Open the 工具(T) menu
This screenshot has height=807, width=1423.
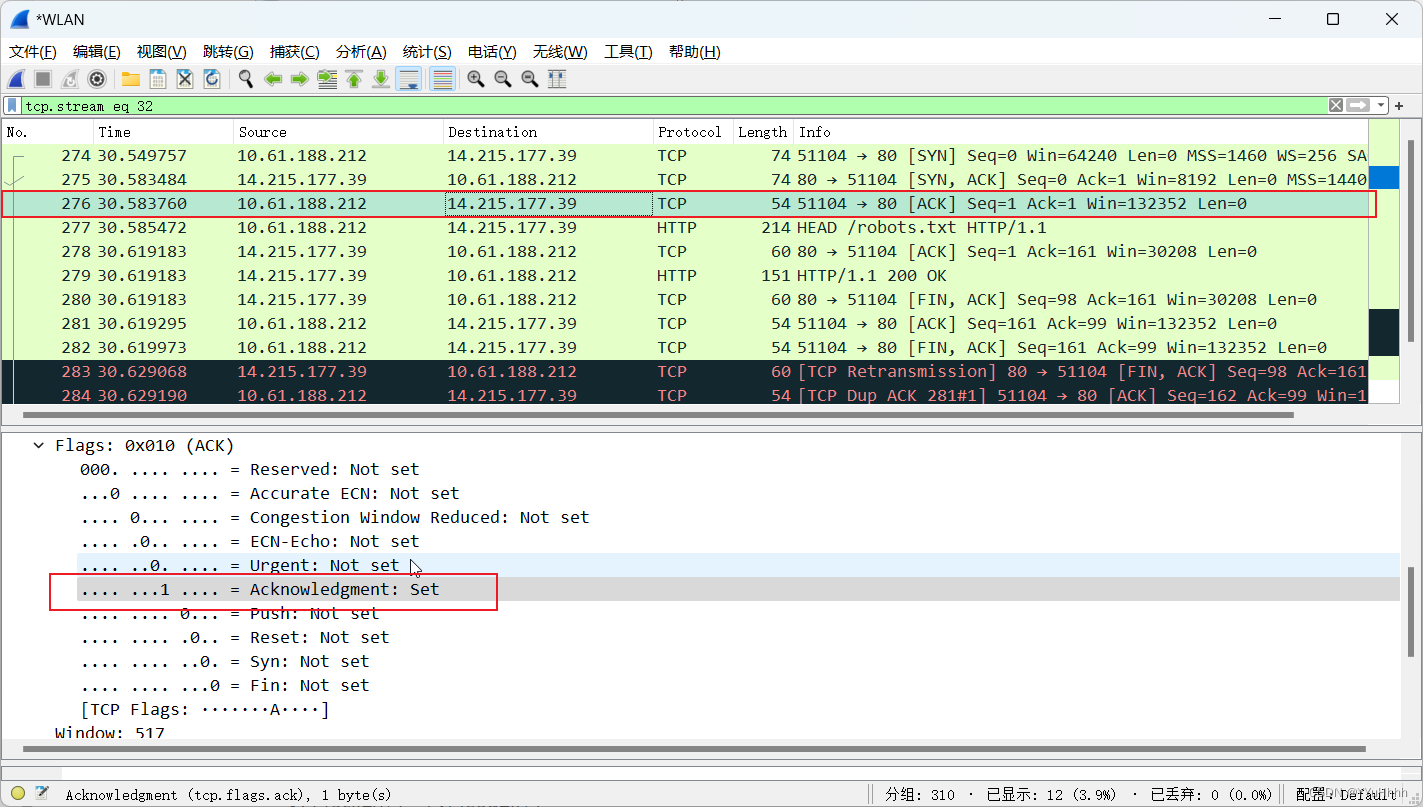(x=628, y=52)
